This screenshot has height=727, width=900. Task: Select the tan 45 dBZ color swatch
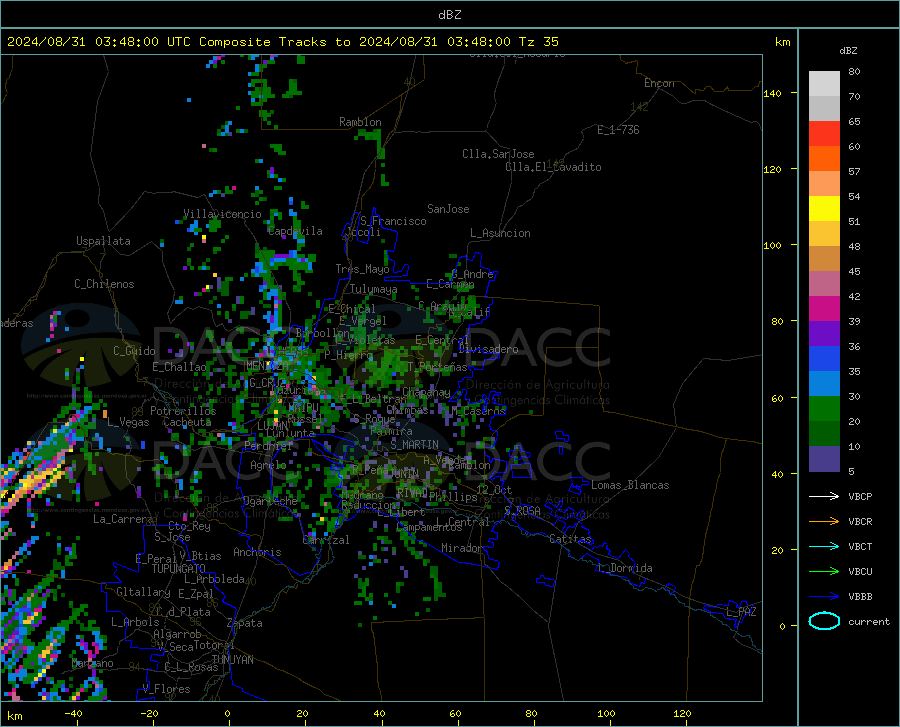[824, 259]
